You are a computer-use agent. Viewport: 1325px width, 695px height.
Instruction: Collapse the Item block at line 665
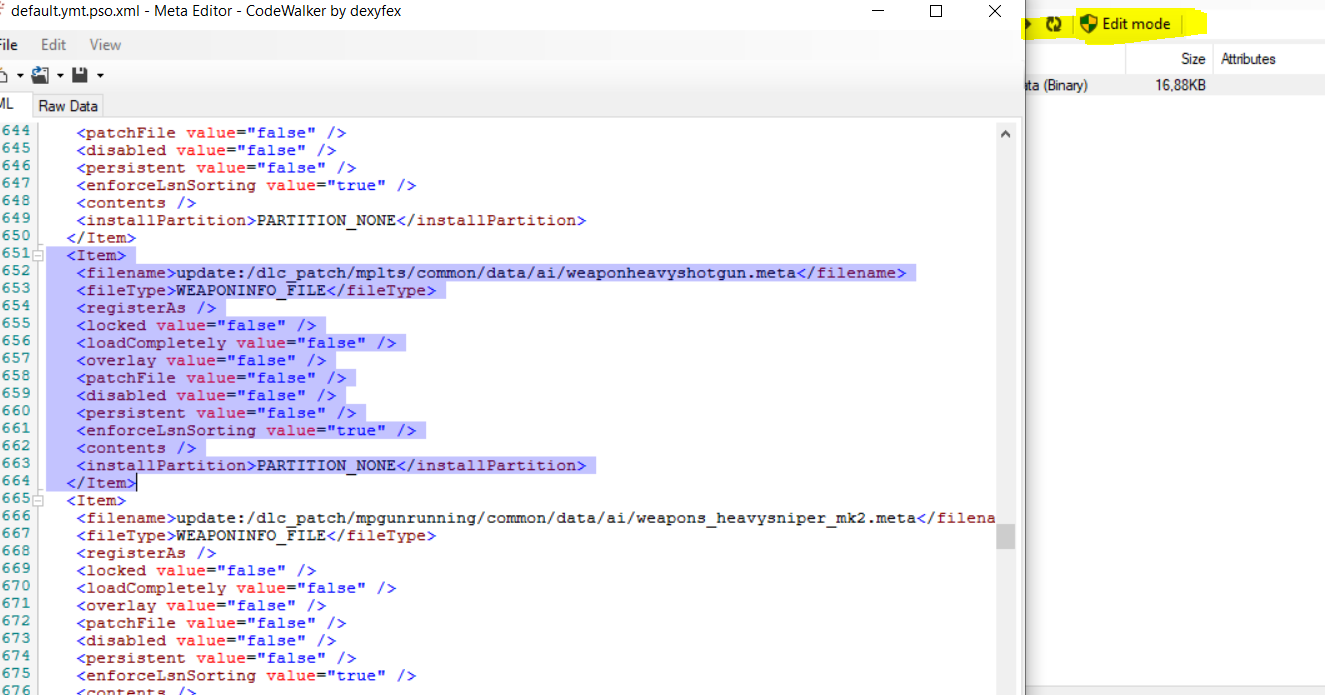point(38,501)
